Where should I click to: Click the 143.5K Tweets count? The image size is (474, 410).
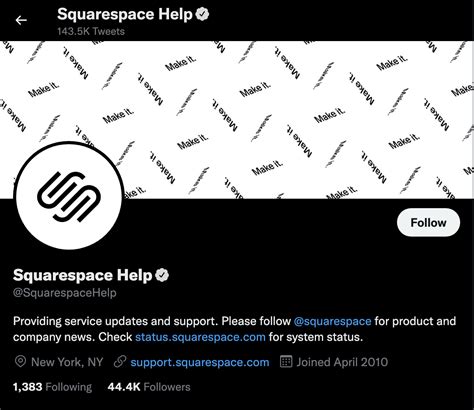click(x=91, y=31)
